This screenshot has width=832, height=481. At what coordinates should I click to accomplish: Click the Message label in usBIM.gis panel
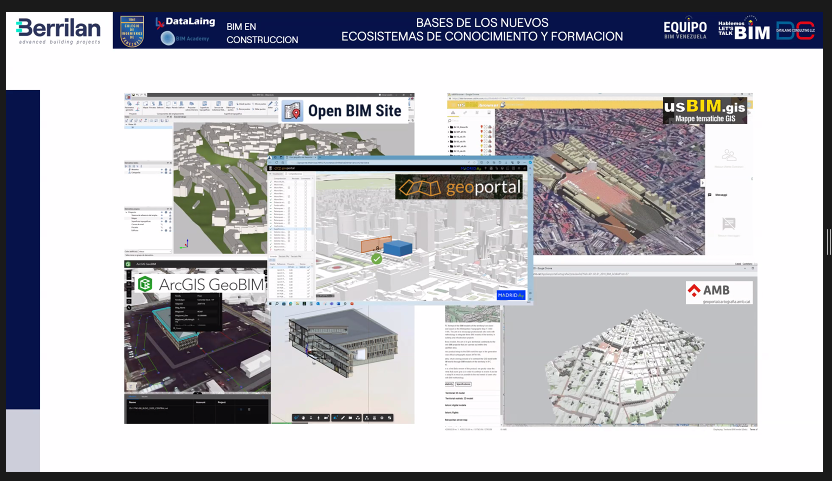point(721,195)
